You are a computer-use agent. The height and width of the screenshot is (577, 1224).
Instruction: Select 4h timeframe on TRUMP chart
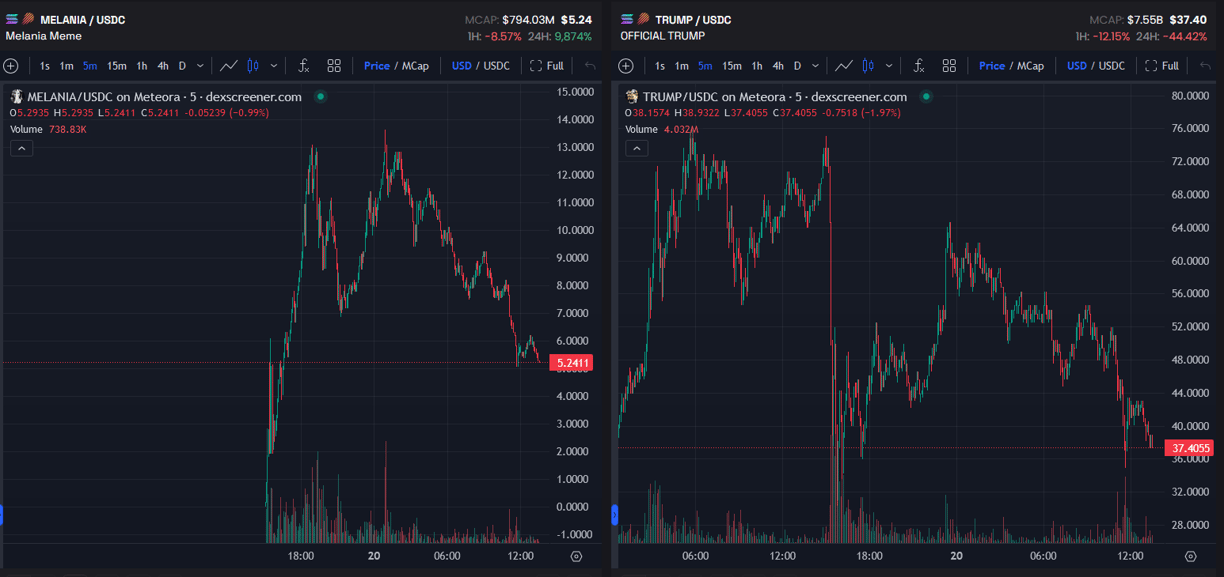tap(778, 66)
